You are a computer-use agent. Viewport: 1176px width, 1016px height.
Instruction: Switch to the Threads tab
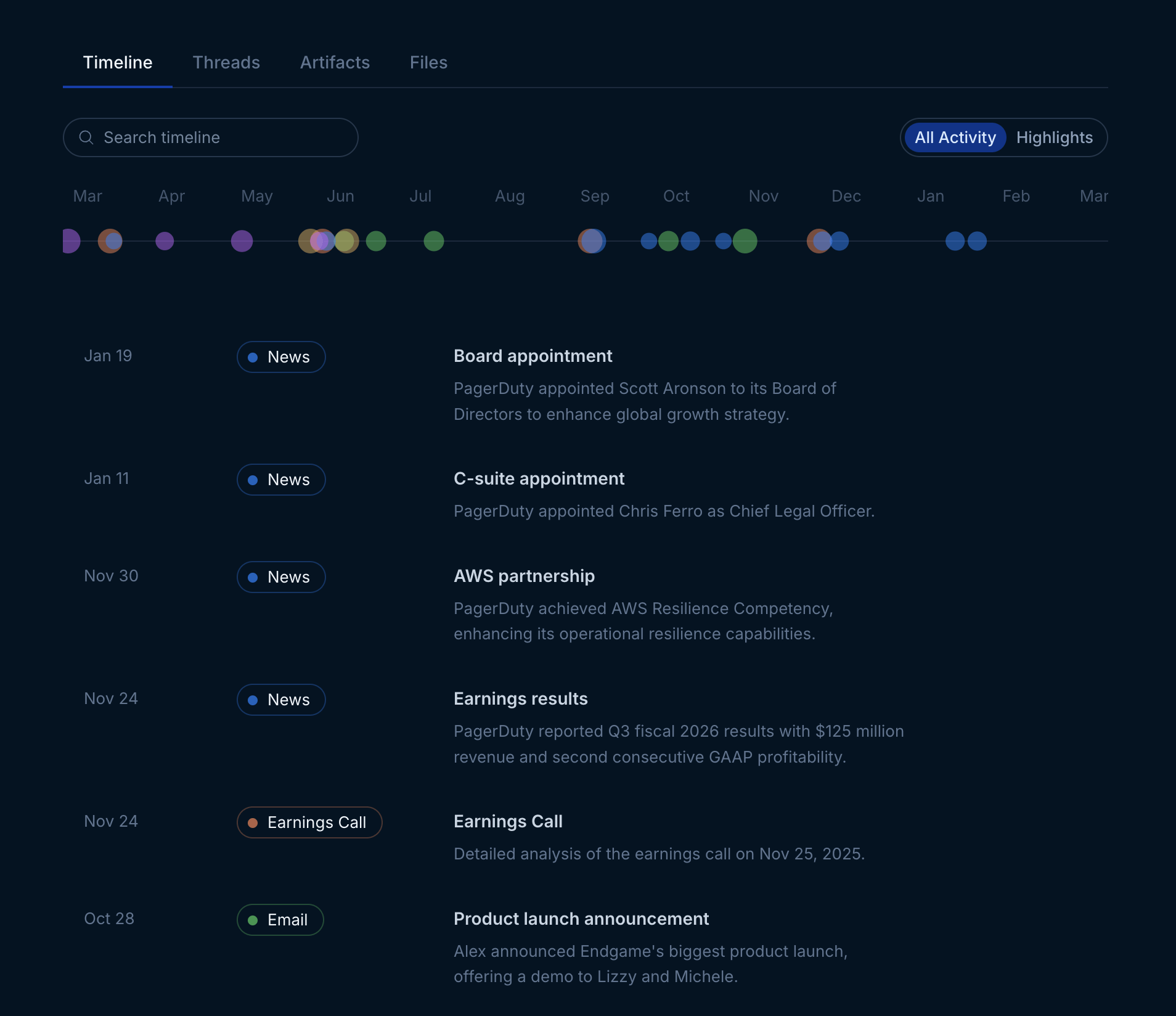tap(226, 62)
